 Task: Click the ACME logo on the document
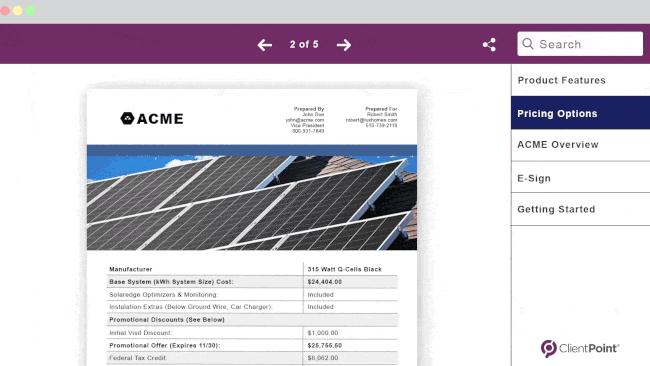point(152,119)
